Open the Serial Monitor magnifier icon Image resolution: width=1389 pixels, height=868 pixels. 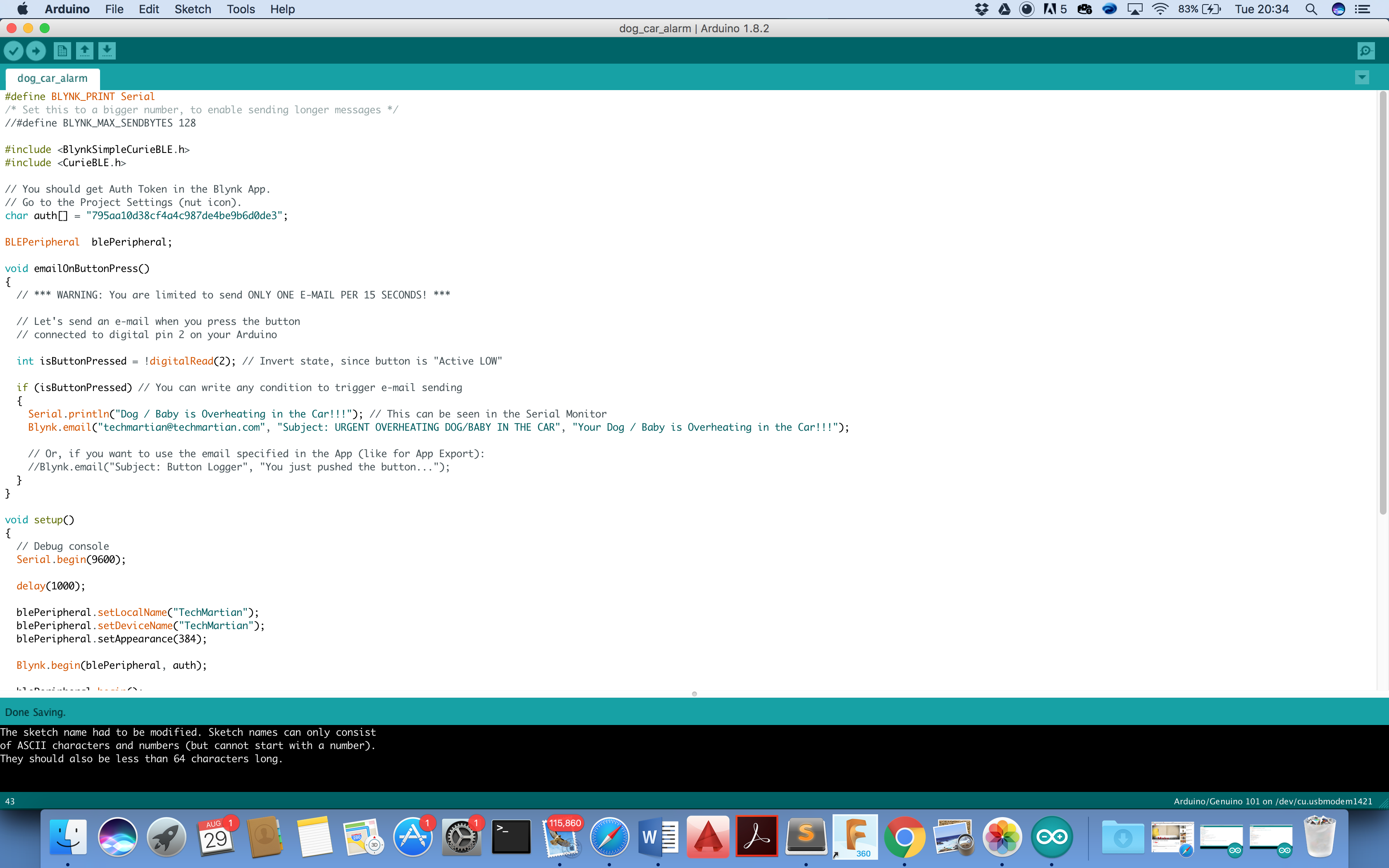tap(1366, 51)
